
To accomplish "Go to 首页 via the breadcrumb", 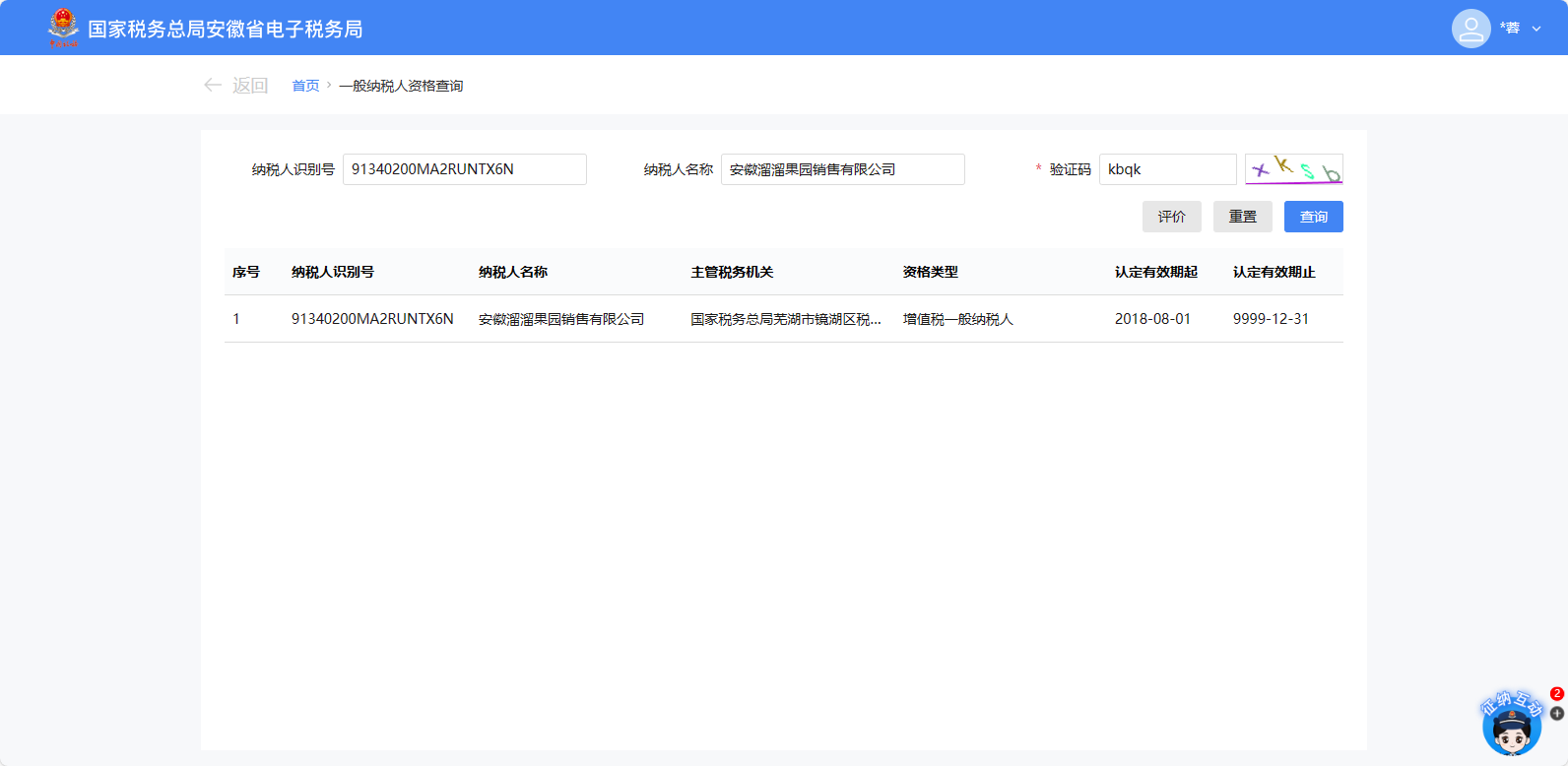I will pos(305,86).
